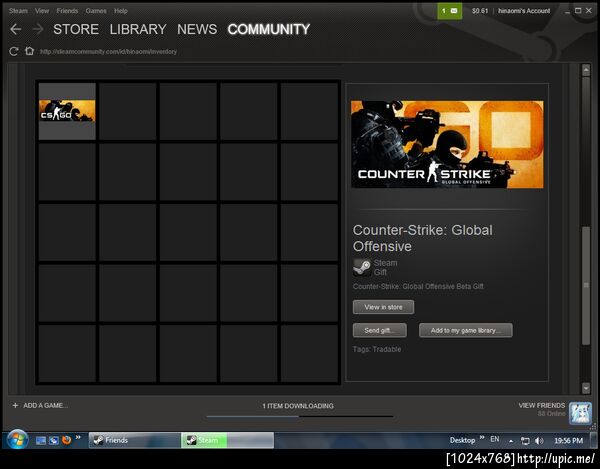Click the inventory URL address field

tap(108, 51)
